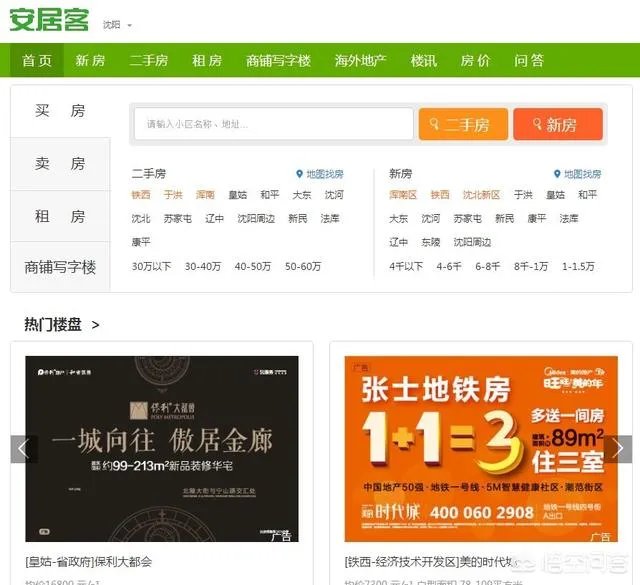This screenshot has width=640, height=585.
Task: Choose 浑南区 in 新房 districts
Action: [403, 195]
